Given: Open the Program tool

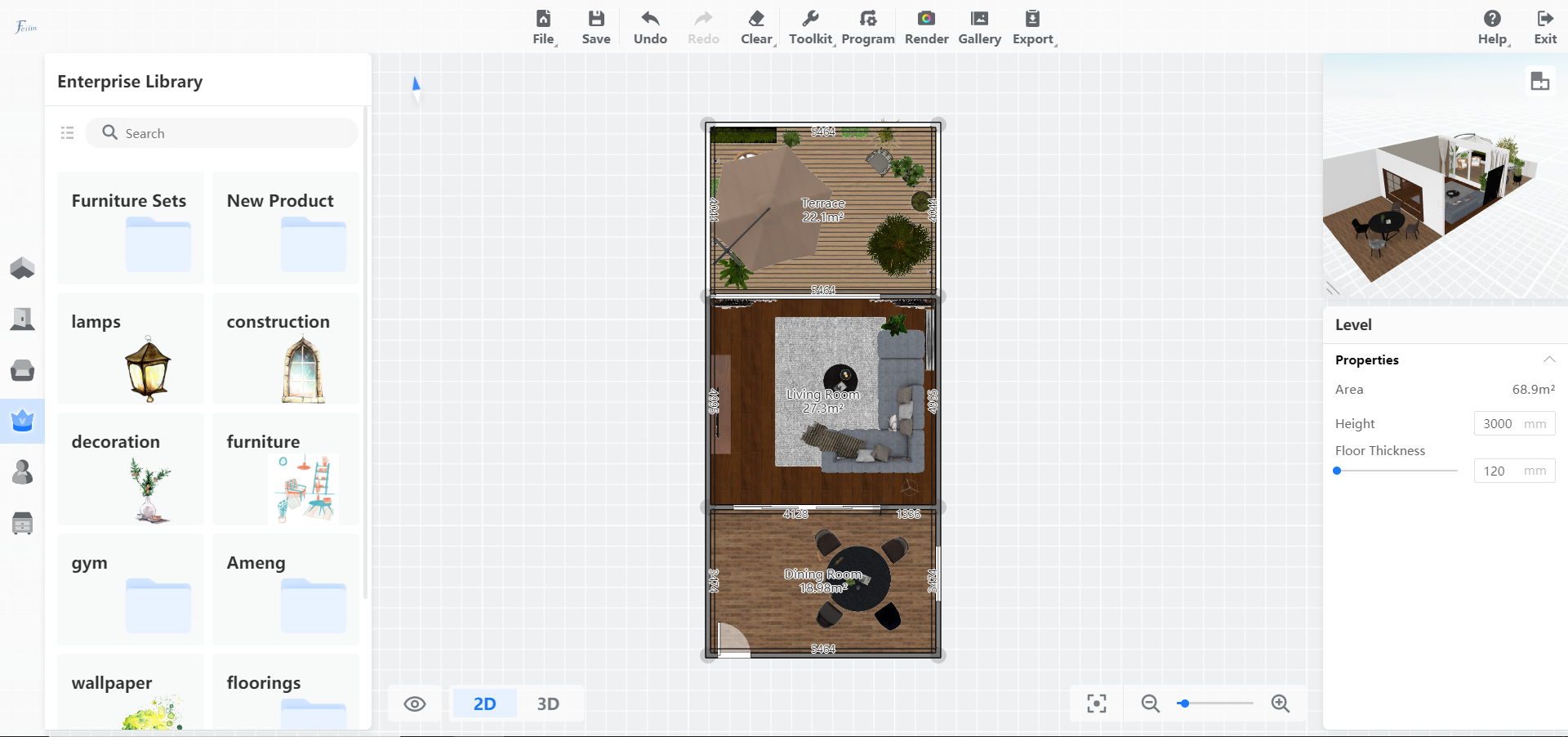Looking at the screenshot, I should (868, 28).
